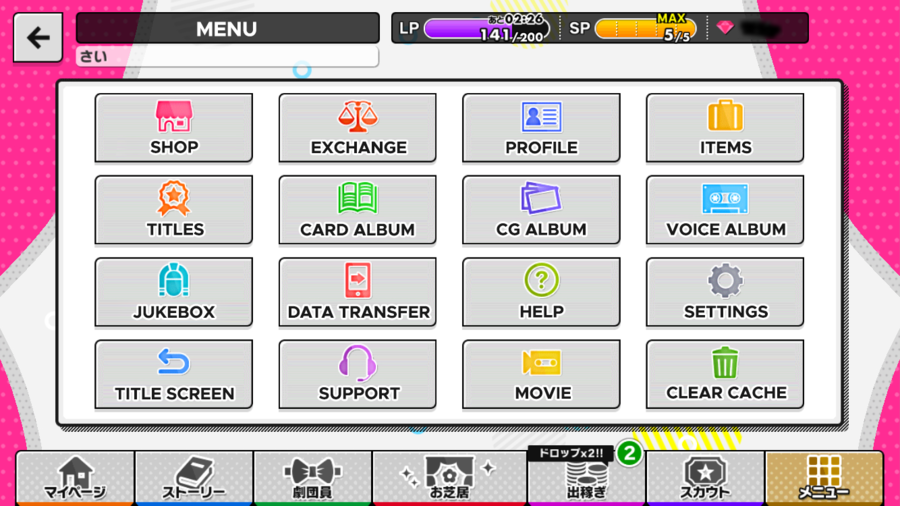
Task: Open the ITEMS bag tile
Action: (724, 128)
